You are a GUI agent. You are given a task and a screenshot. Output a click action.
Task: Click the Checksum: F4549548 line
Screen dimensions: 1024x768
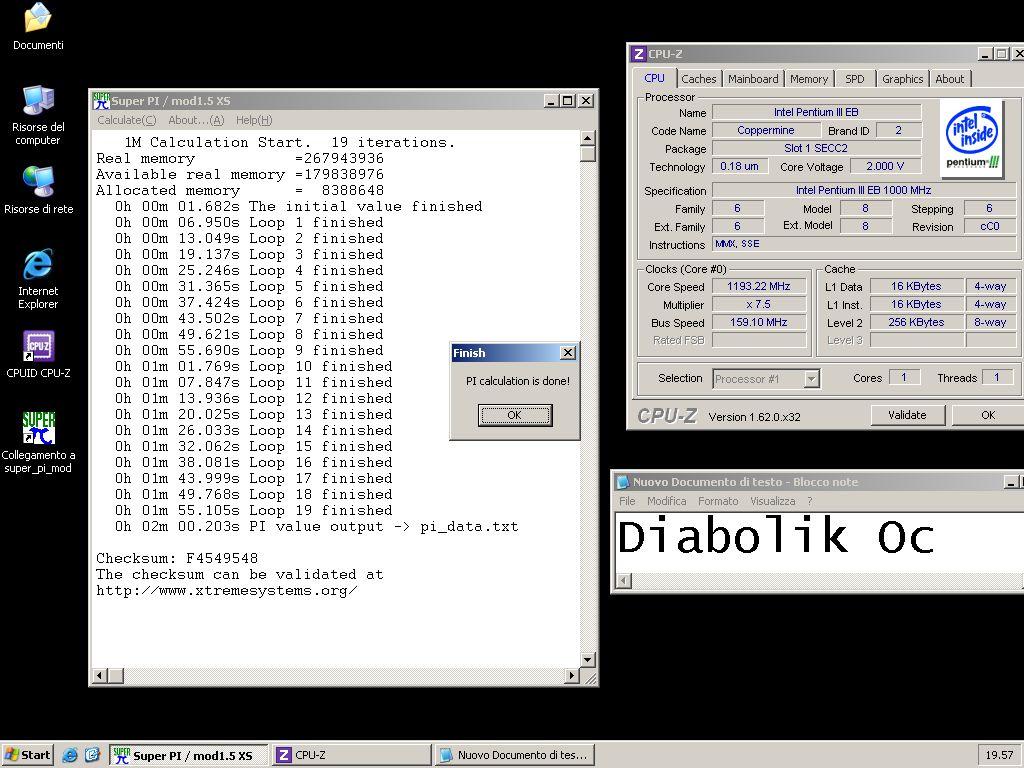(177, 558)
